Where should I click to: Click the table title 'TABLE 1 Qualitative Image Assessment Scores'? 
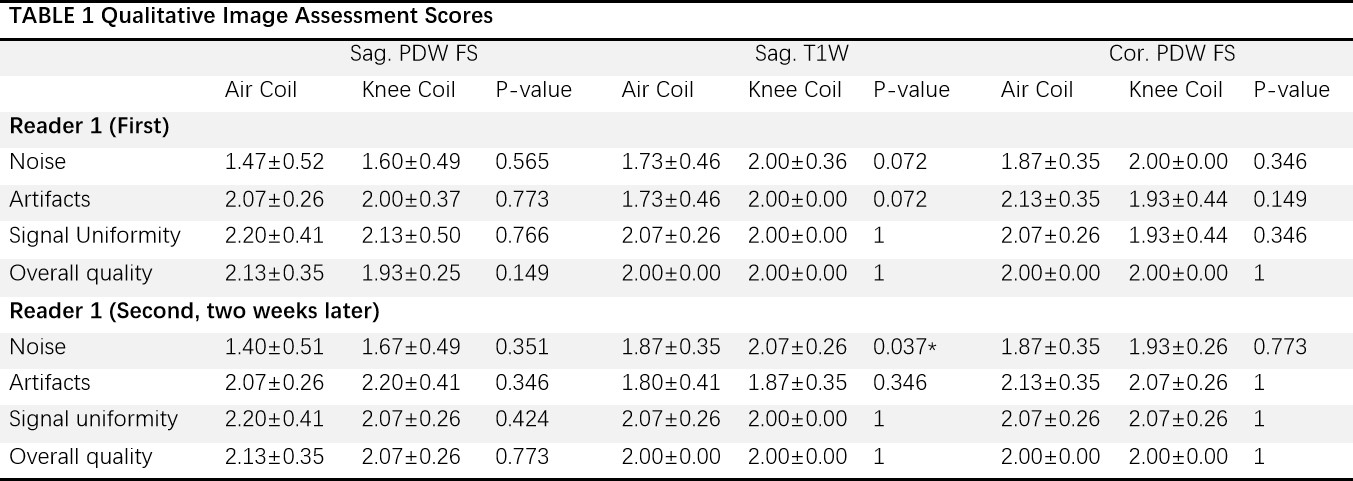pos(251,16)
